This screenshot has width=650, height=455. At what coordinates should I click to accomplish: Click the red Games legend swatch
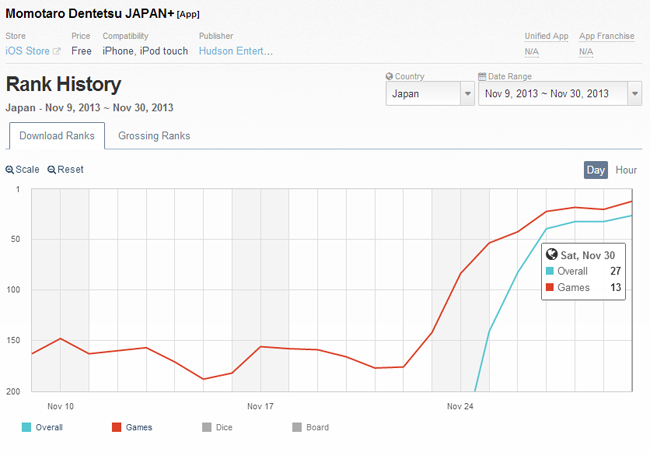click(x=116, y=427)
